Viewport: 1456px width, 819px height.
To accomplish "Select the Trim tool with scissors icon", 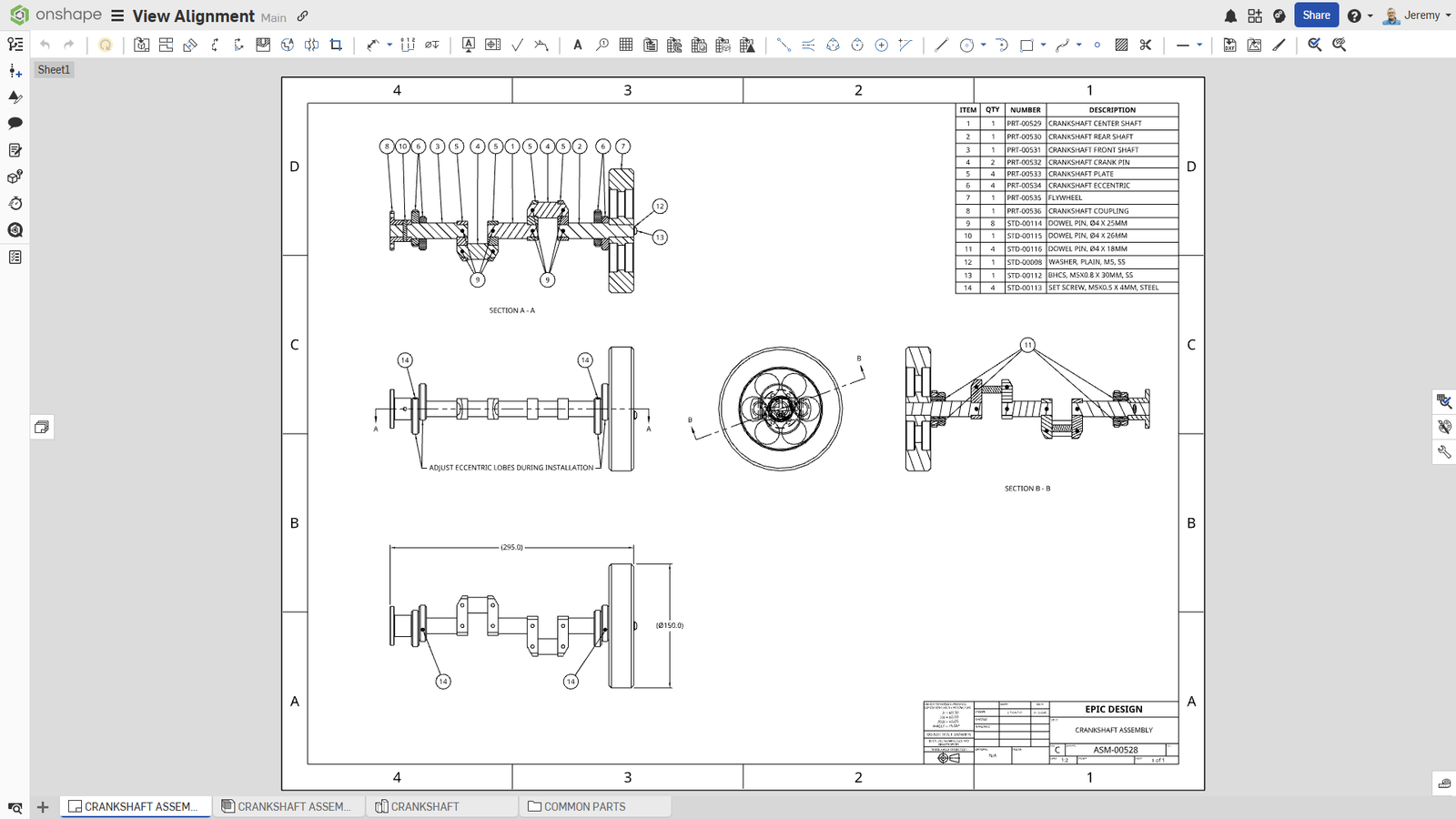I will [x=1146, y=45].
